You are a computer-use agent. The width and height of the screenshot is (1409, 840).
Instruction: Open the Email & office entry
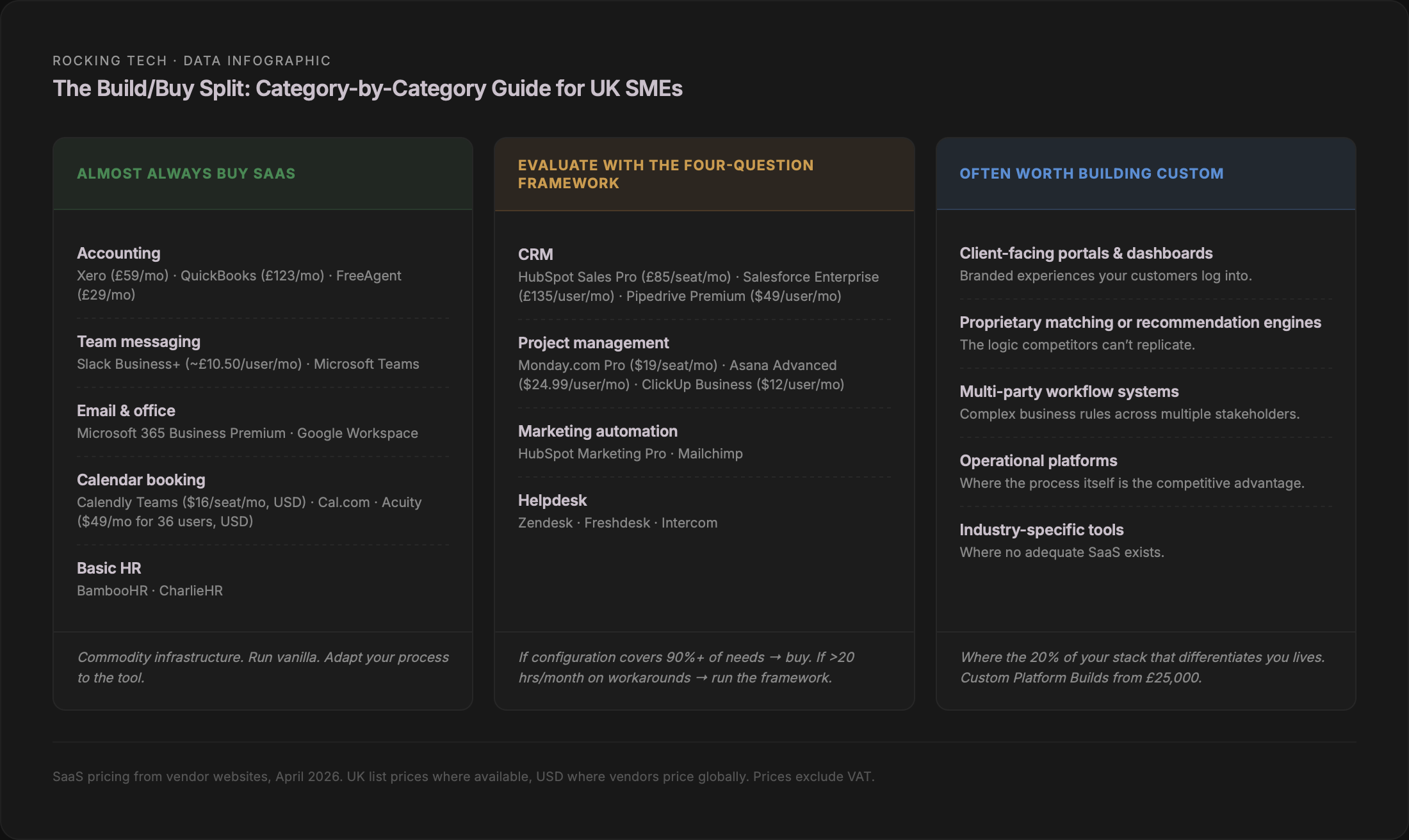[x=126, y=410]
